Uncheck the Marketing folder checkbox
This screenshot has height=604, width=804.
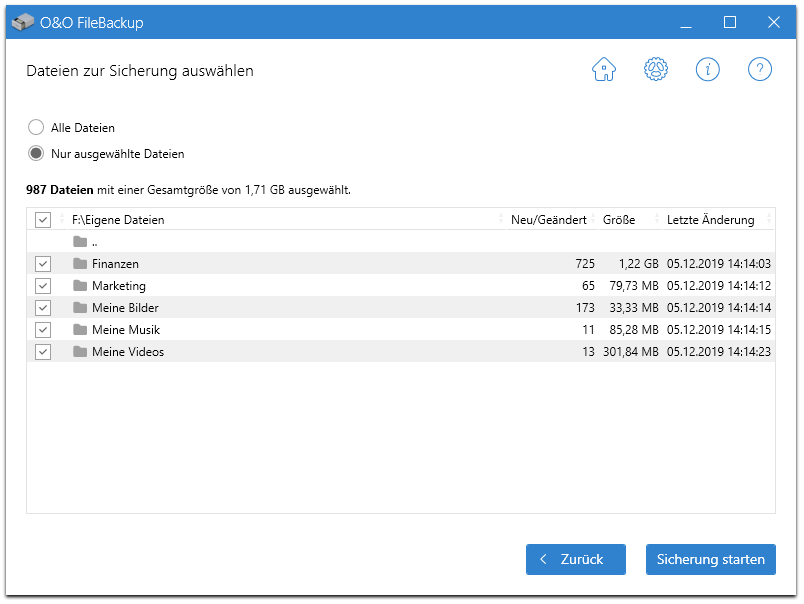[x=43, y=286]
